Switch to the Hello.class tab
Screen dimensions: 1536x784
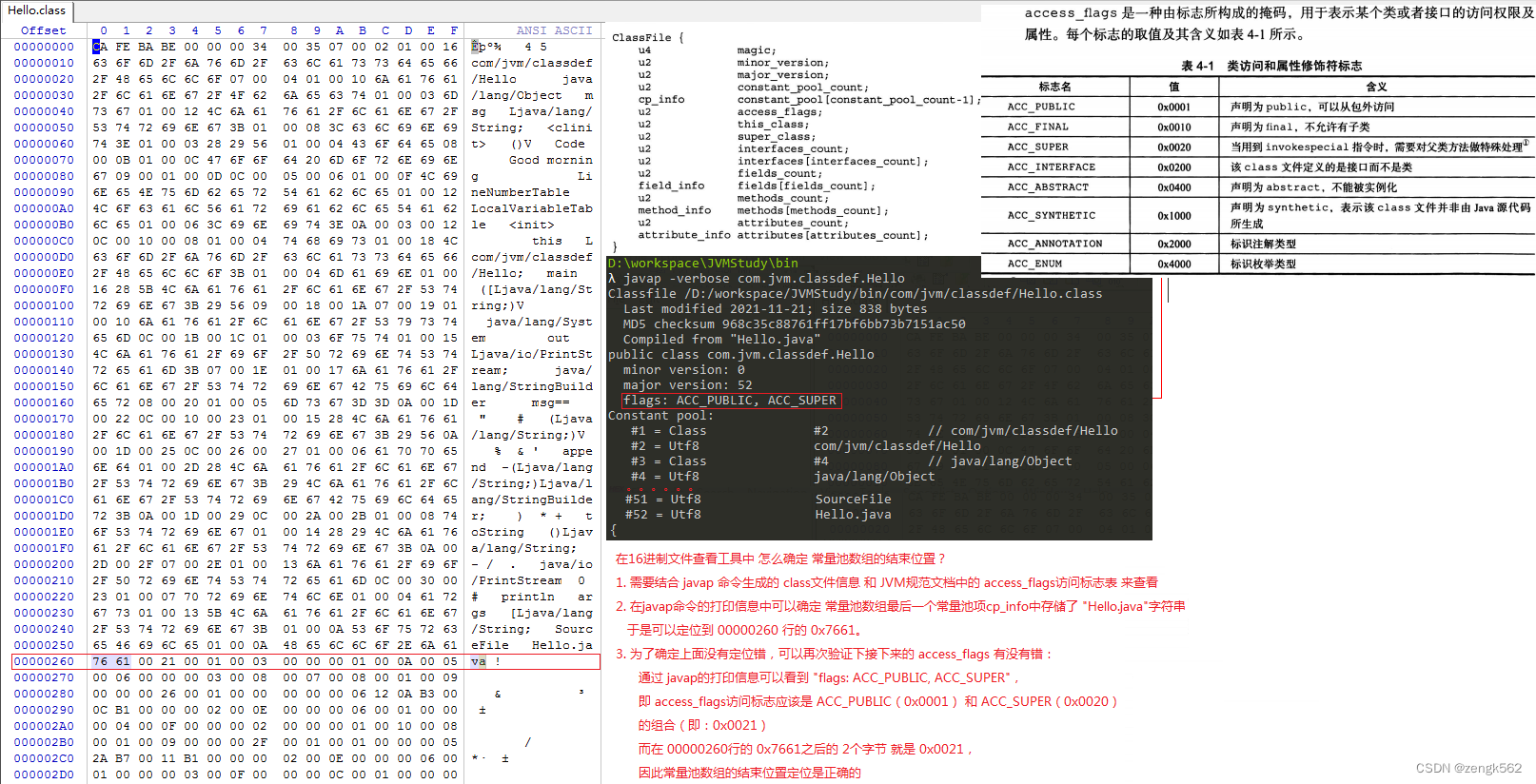click(x=36, y=10)
